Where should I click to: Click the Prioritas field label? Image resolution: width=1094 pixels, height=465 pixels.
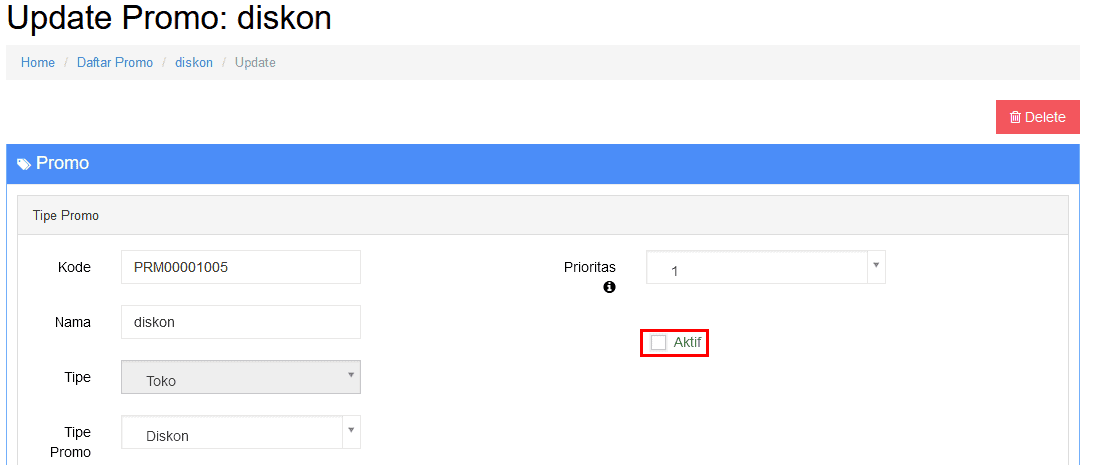click(x=590, y=267)
